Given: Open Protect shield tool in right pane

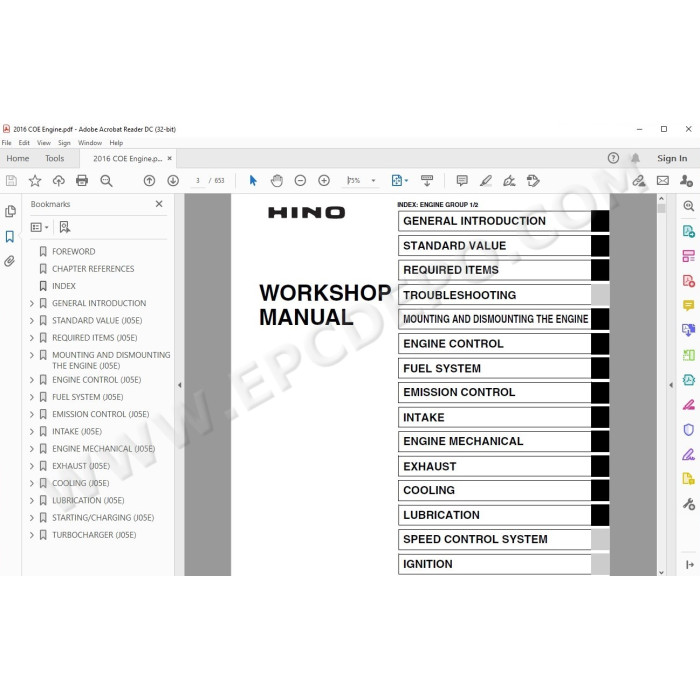Looking at the screenshot, I should 688,429.
